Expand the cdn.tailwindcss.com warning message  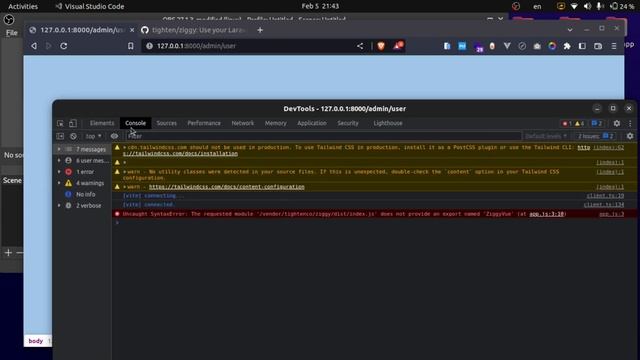click(124, 147)
